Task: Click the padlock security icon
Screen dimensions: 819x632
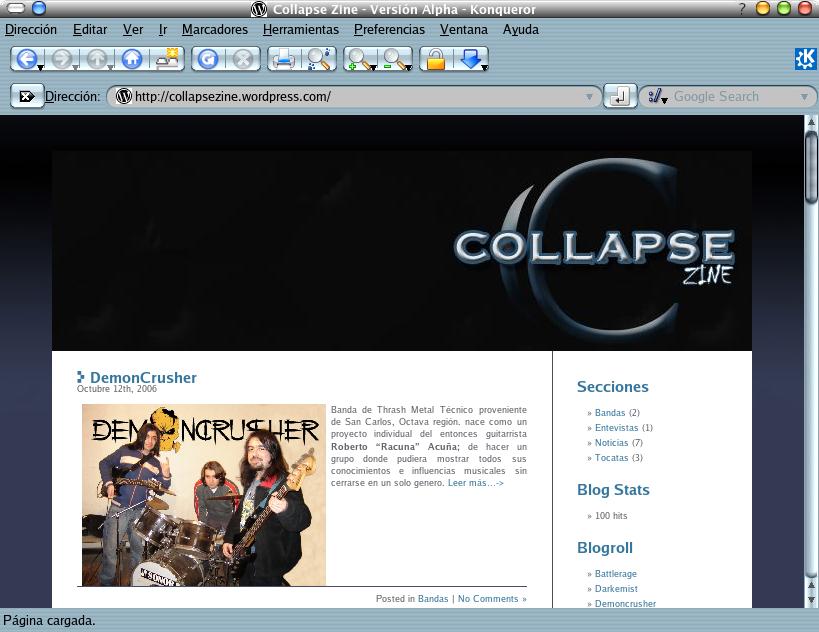Action: [436, 58]
